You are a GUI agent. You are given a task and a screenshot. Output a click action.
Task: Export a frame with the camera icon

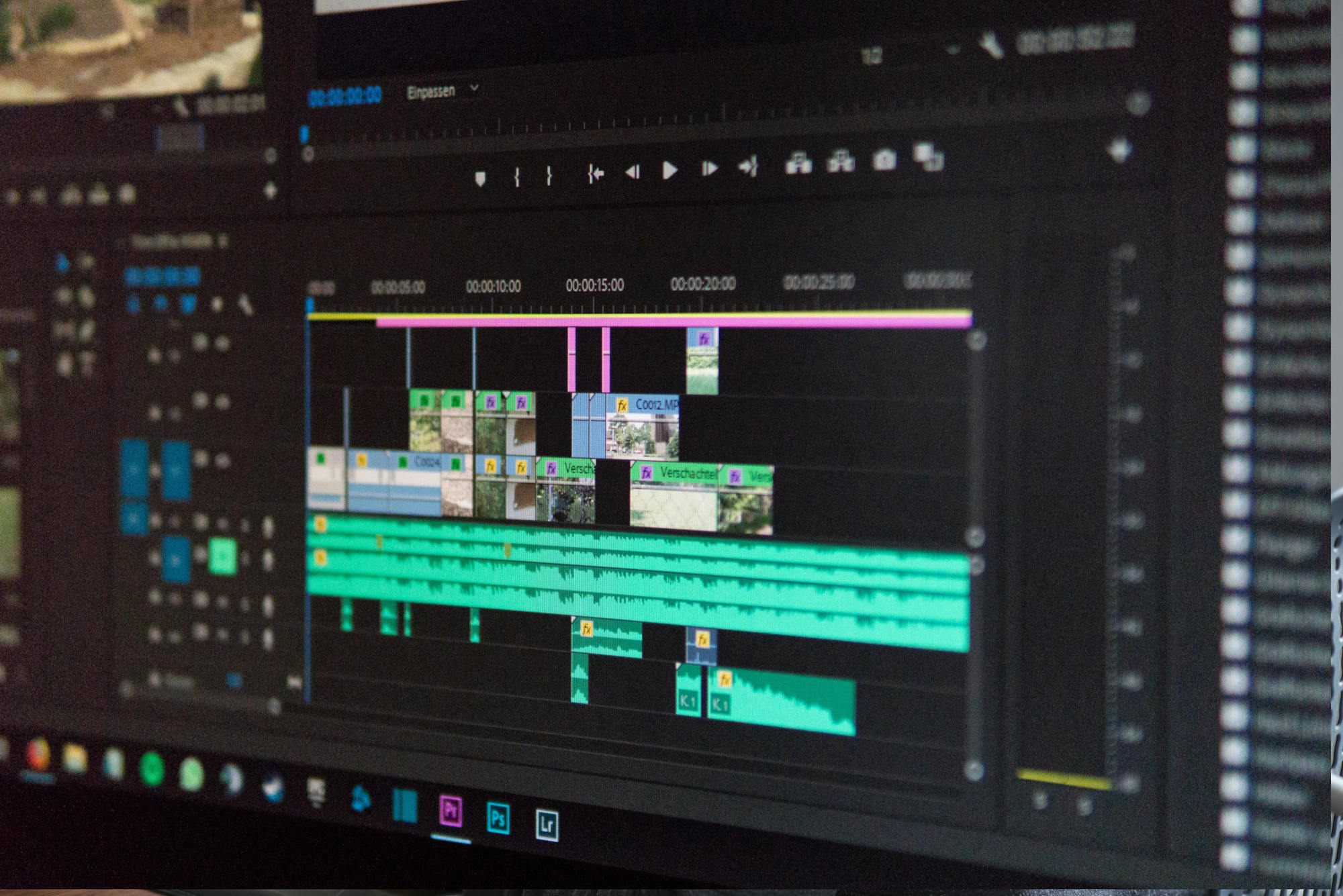click(x=884, y=160)
